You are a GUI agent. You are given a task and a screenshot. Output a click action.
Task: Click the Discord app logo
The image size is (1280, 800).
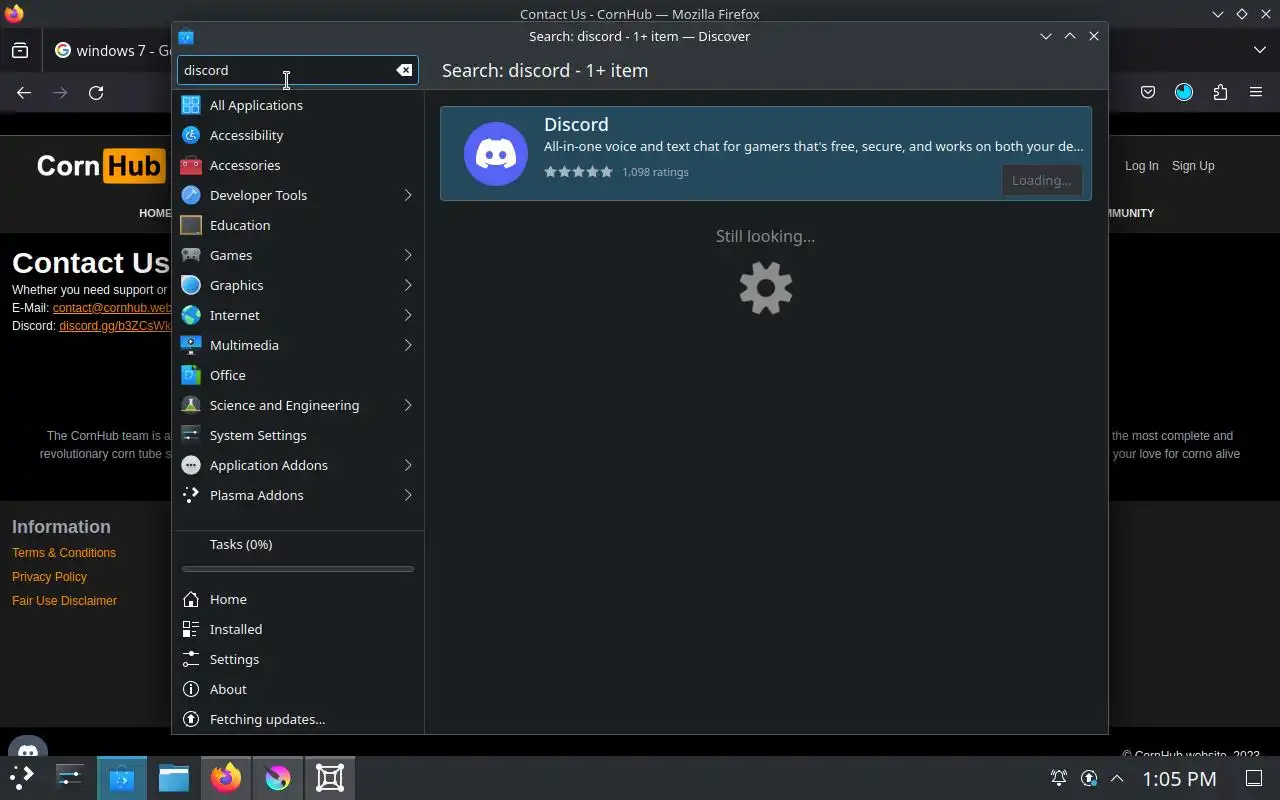496,154
